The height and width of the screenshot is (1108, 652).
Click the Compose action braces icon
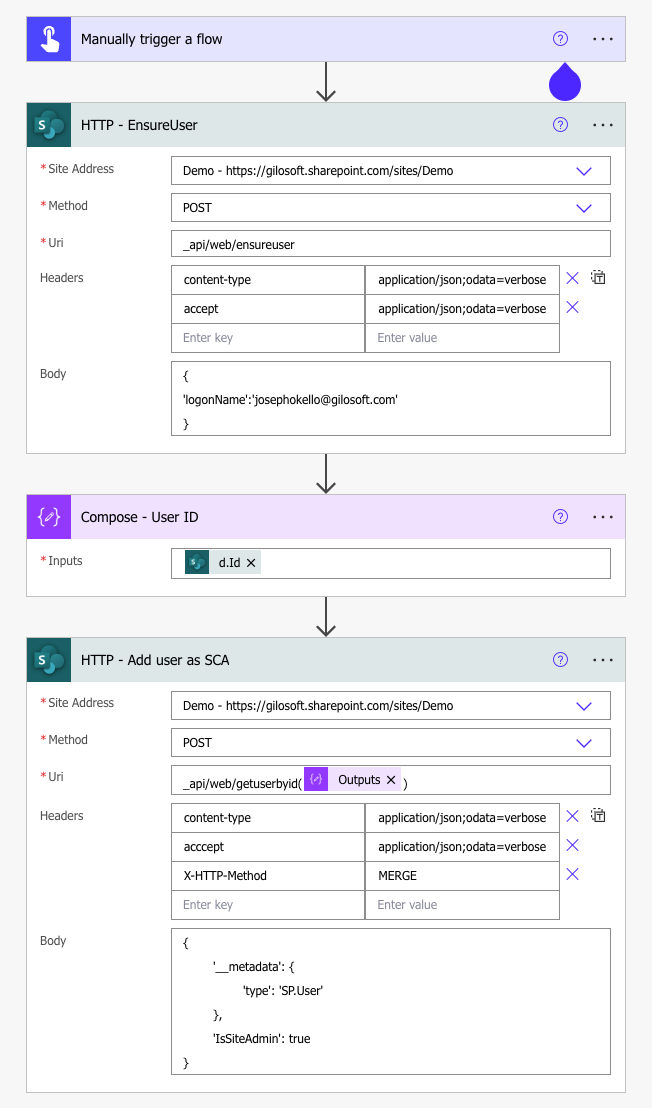48,517
